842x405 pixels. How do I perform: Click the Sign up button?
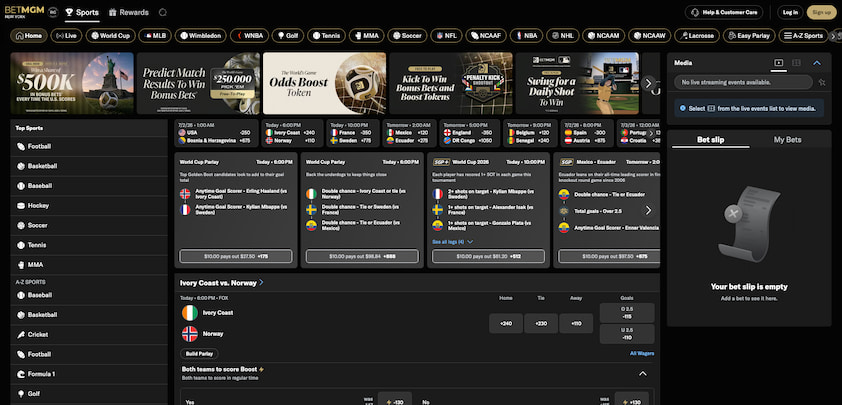pyautogui.click(x=822, y=12)
